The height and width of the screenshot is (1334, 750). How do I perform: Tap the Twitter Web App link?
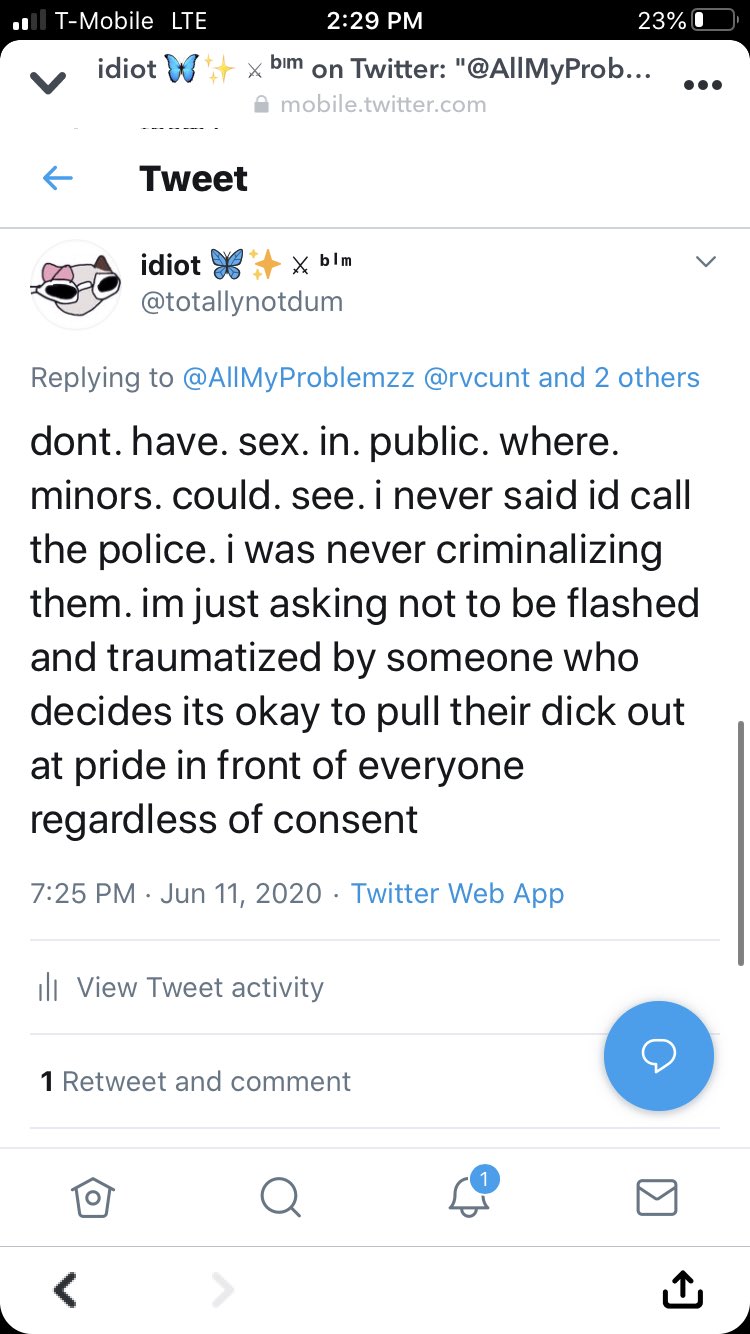pyautogui.click(x=457, y=893)
